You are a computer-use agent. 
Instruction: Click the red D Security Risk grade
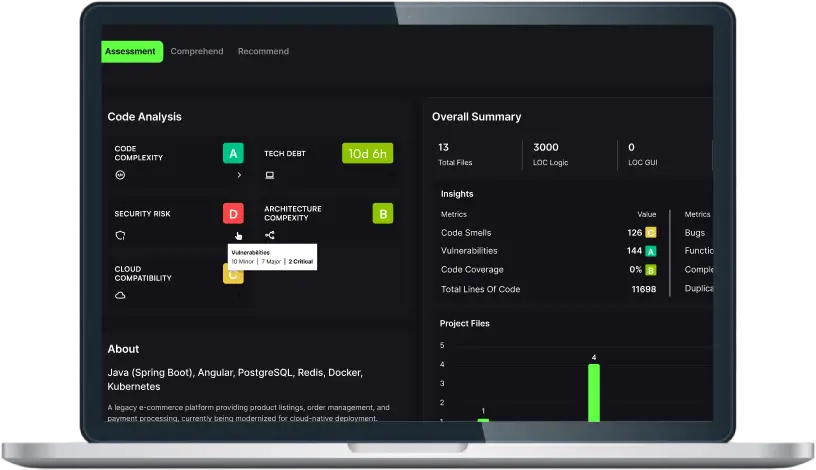pyautogui.click(x=233, y=213)
